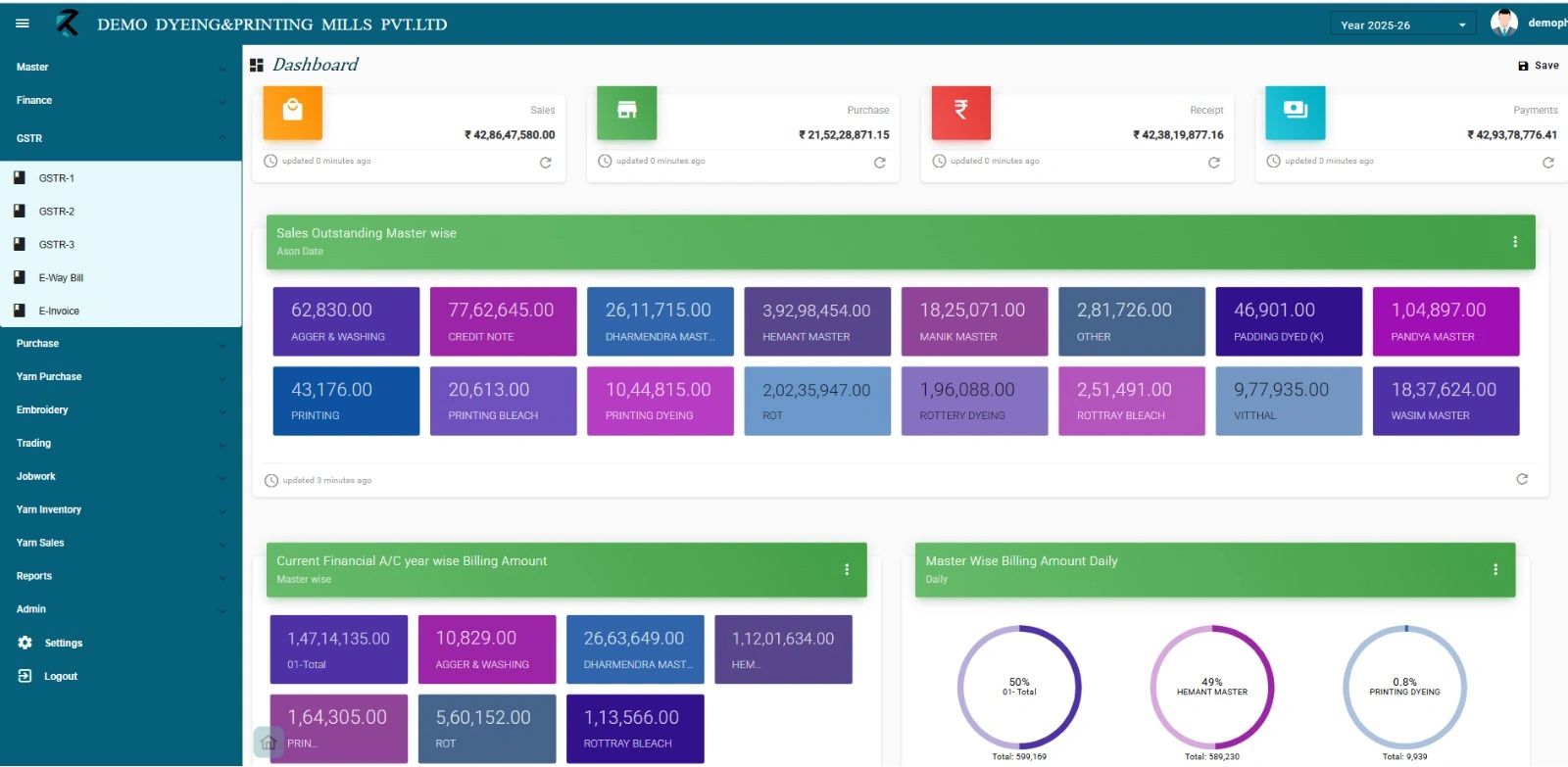Viewport: 1568px width, 767px height.
Task: Select E-Way Bill in the GSTR submenu
Action: [61, 278]
